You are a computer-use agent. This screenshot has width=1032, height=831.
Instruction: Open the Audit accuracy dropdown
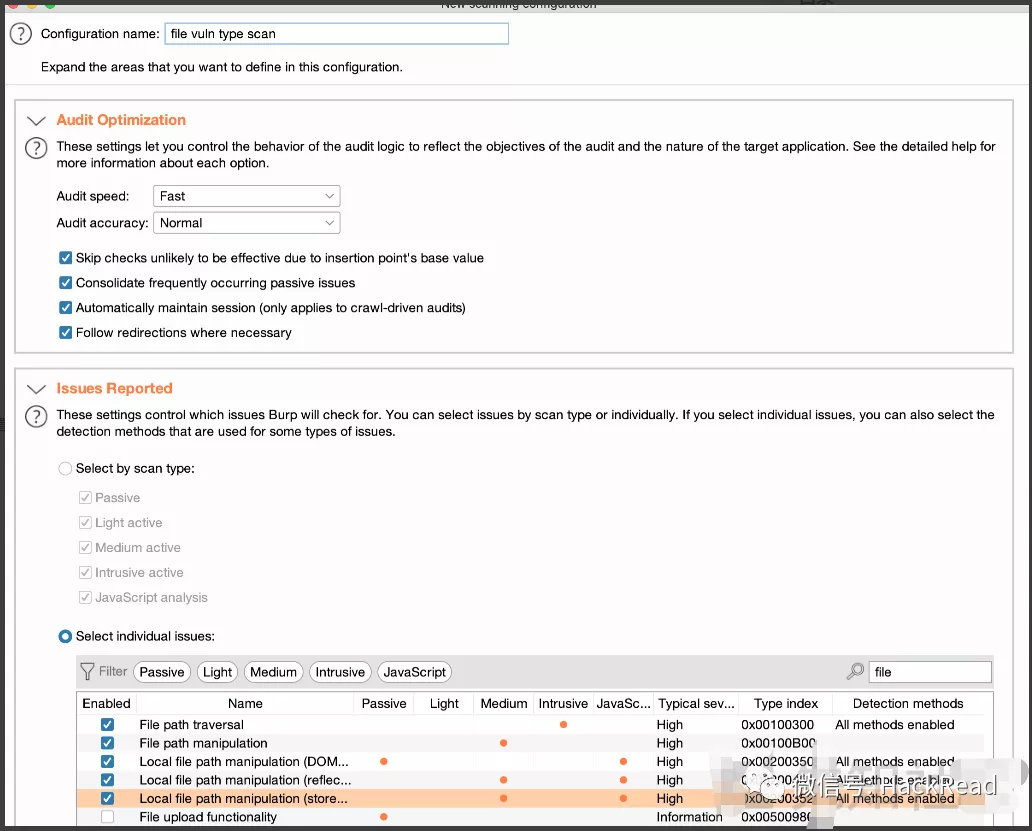click(x=247, y=223)
